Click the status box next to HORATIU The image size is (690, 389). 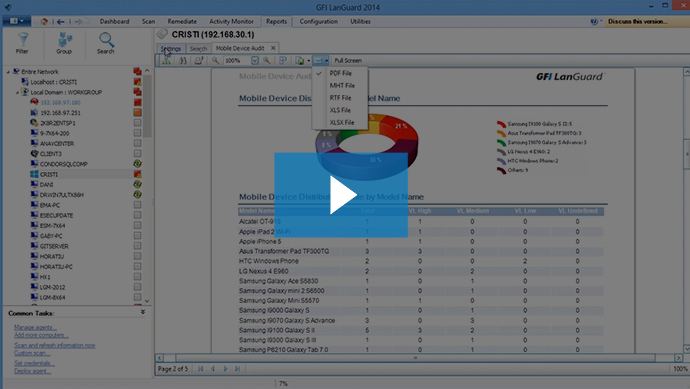138,256
